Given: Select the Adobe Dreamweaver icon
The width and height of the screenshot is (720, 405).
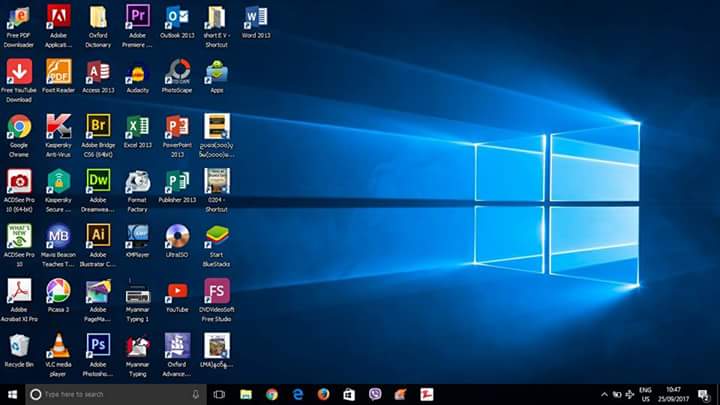Looking at the screenshot, I should (x=98, y=190).
